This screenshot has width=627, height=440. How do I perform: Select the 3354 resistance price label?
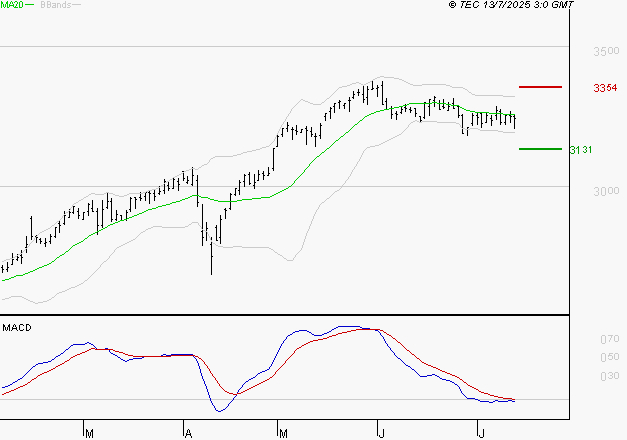coord(605,88)
